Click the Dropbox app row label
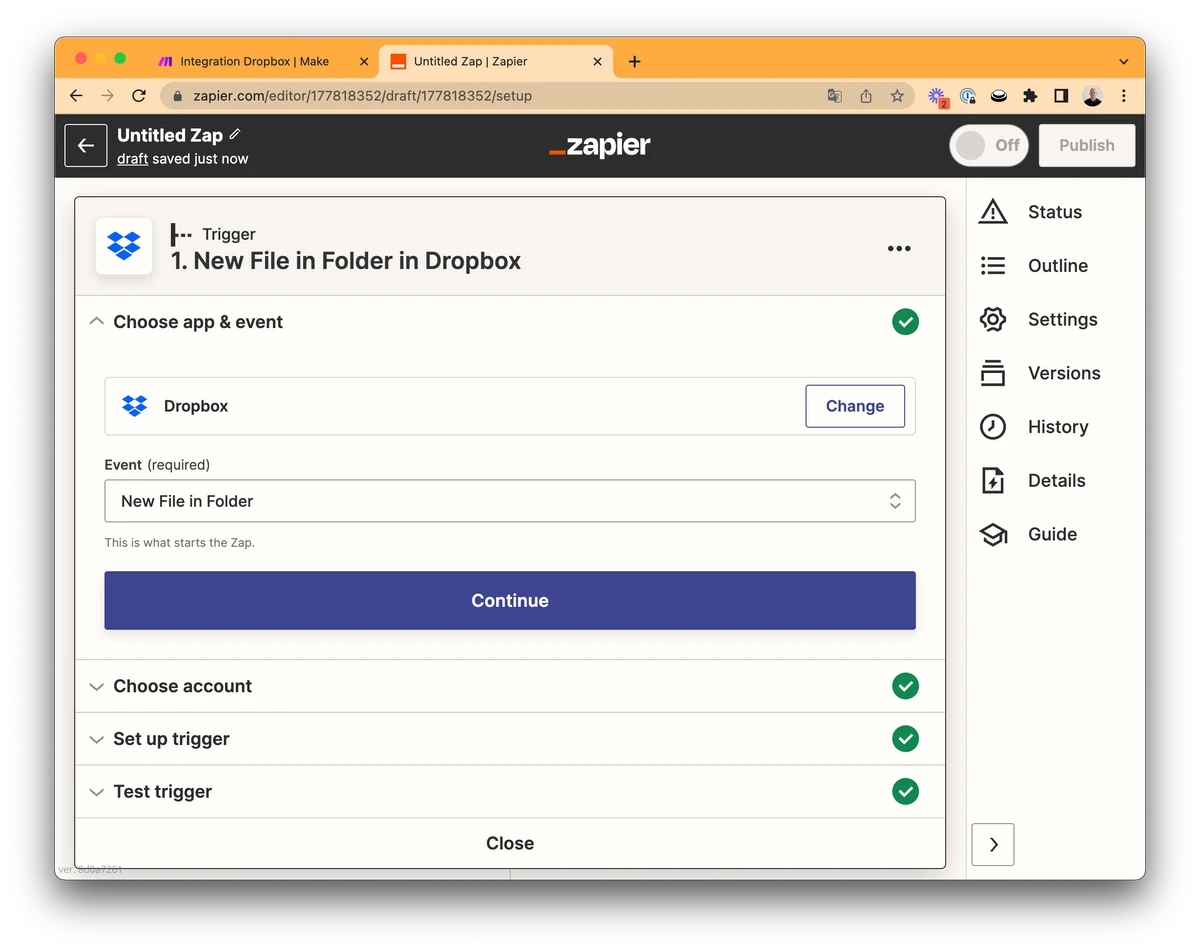 click(x=196, y=406)
